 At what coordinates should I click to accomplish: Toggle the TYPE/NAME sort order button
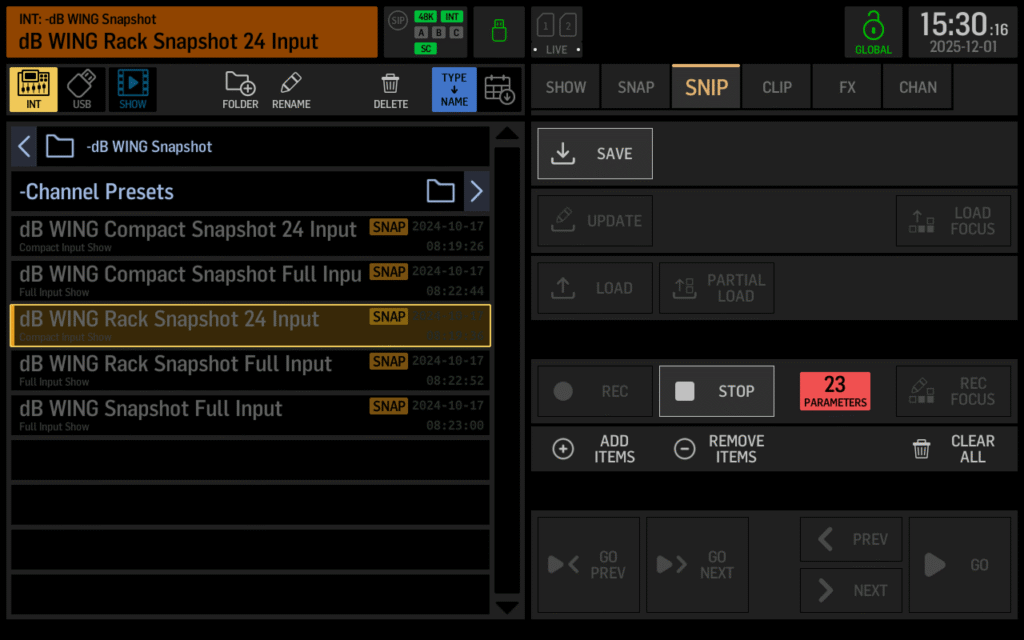(x=454, y=89)
